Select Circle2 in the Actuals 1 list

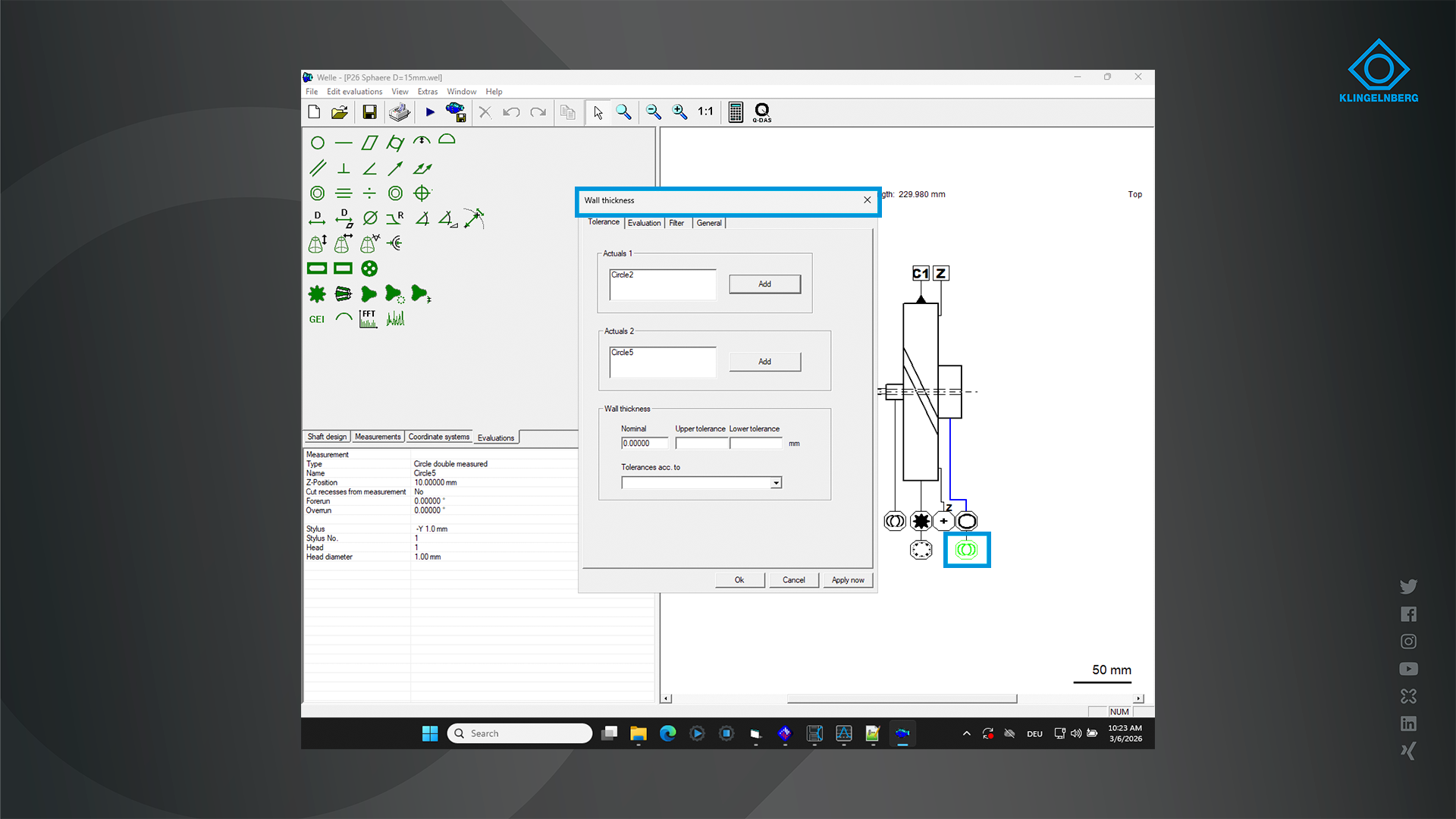pyautogui.click(x=623, y=275)
